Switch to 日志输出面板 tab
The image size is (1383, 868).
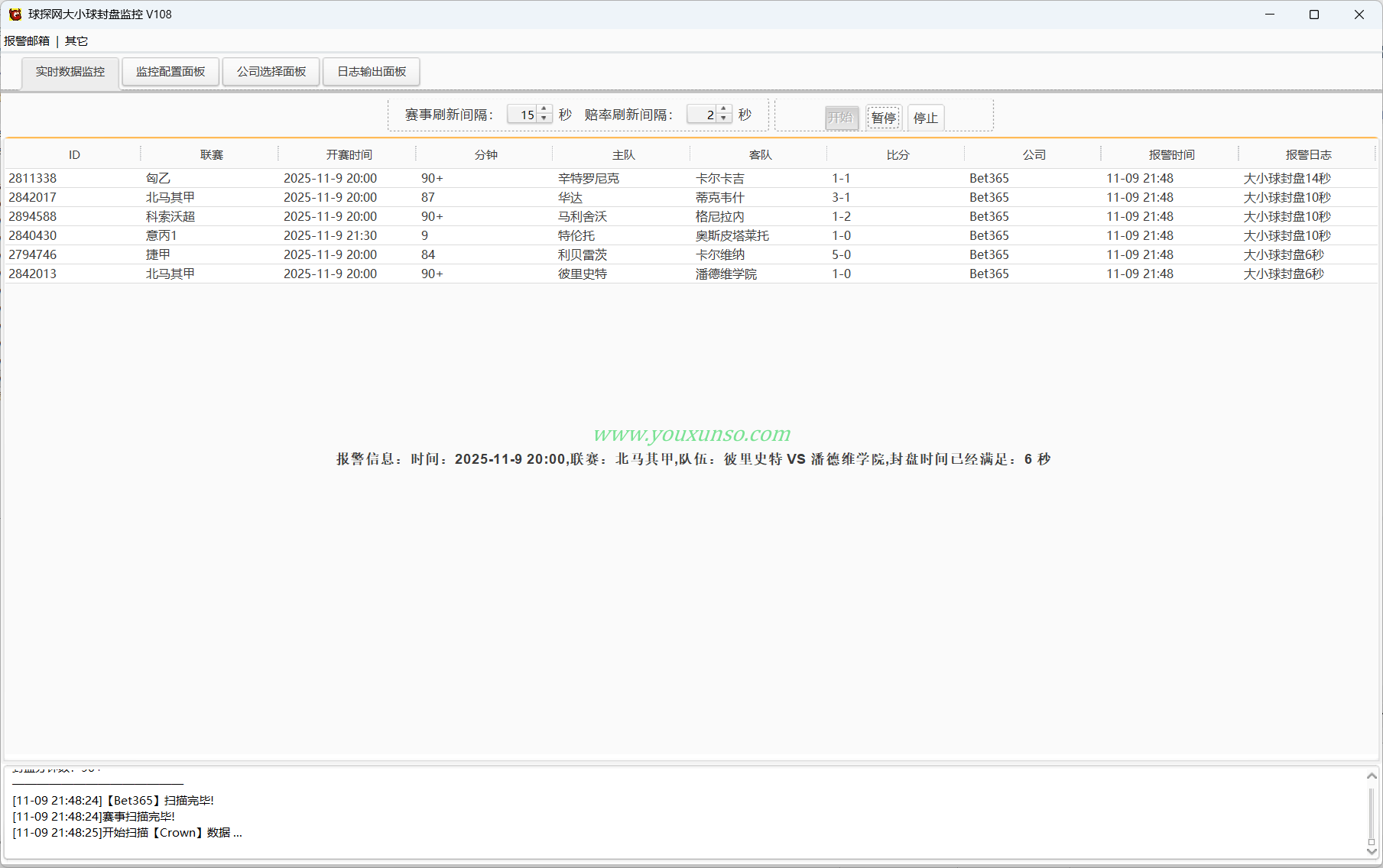point(372,72)
